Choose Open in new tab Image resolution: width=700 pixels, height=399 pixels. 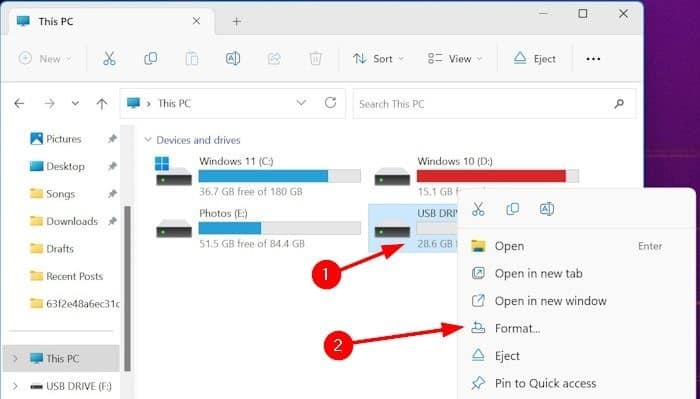coord(576,274)
